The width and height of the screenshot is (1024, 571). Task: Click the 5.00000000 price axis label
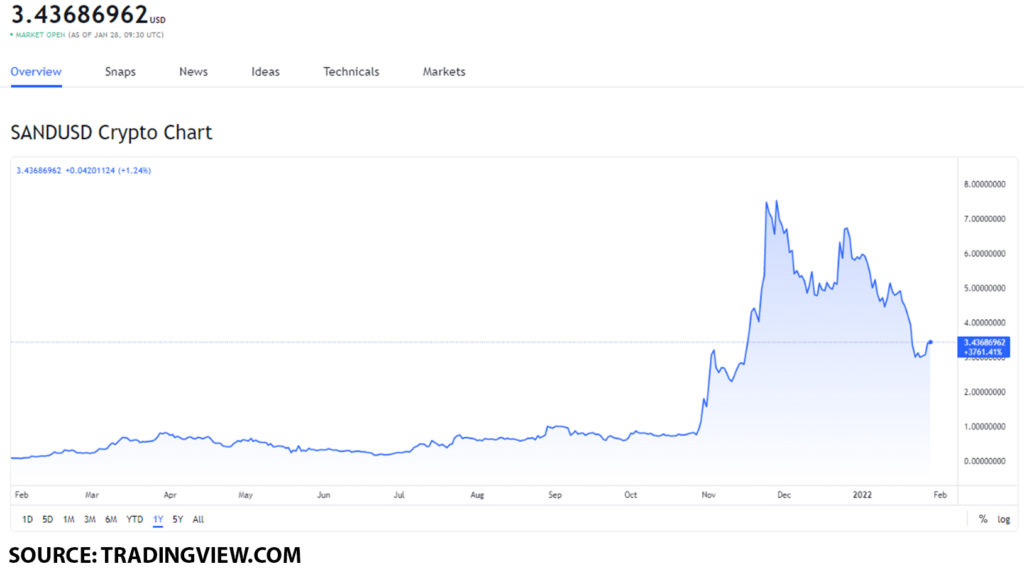(985, 288)
